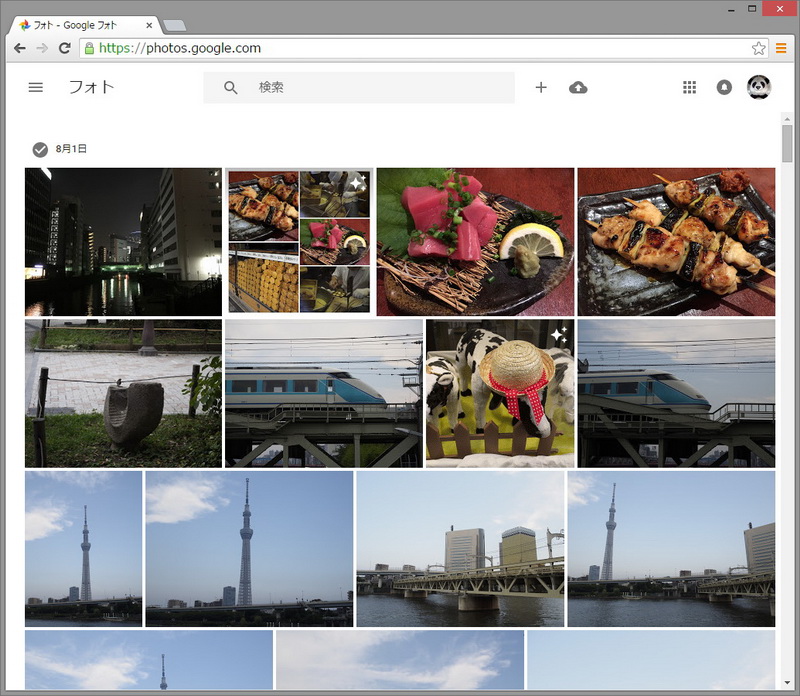Image resolution: width=800 pixels, height=696 pixels.
Task: Bookmark this page with star icon
Action: pos(758,48)
